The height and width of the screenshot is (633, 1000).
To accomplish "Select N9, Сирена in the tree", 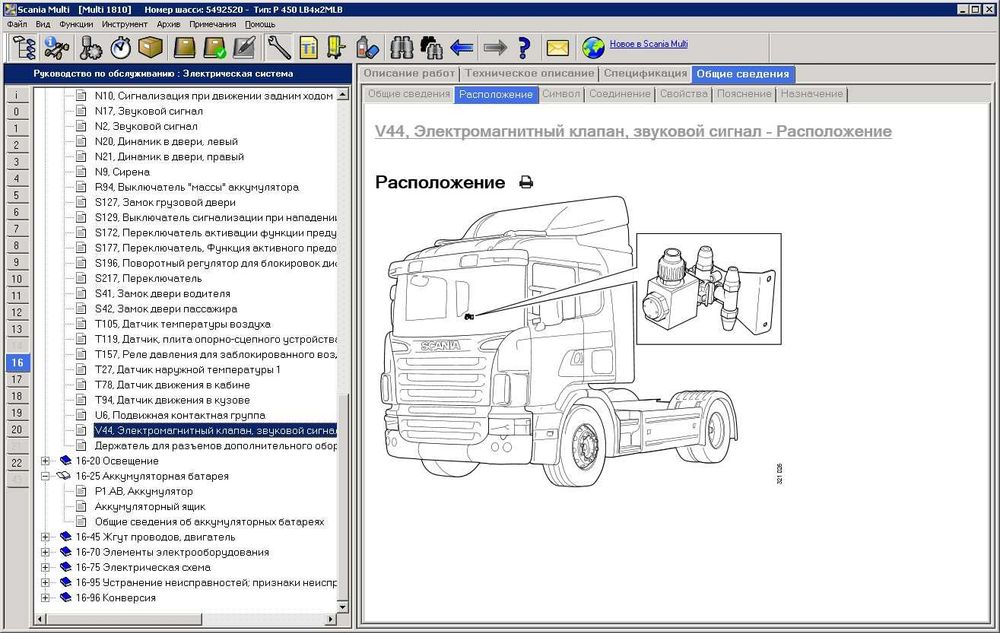I will tap(121, 172).
